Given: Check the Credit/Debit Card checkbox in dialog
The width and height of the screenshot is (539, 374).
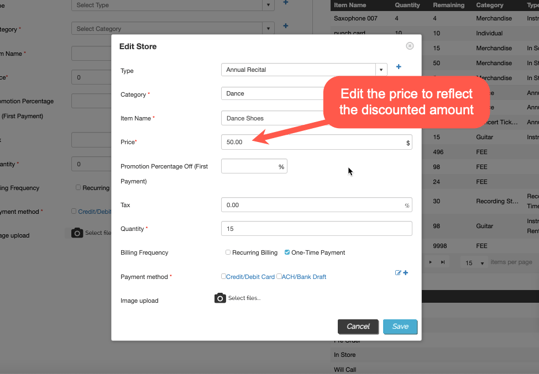Looking at the screenshot, I should (223, 276).
